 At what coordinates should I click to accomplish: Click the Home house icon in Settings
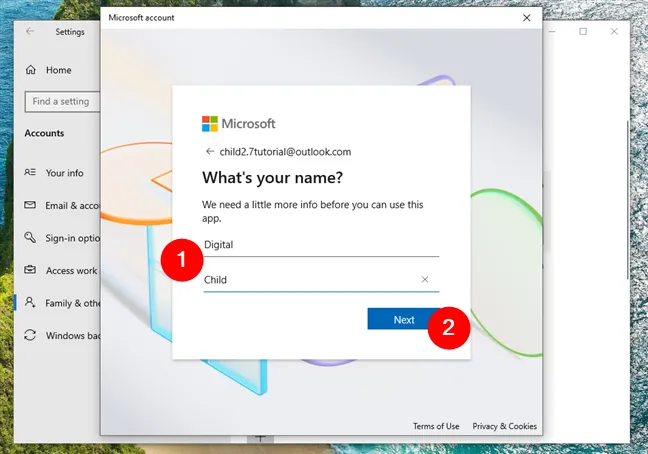31,70
